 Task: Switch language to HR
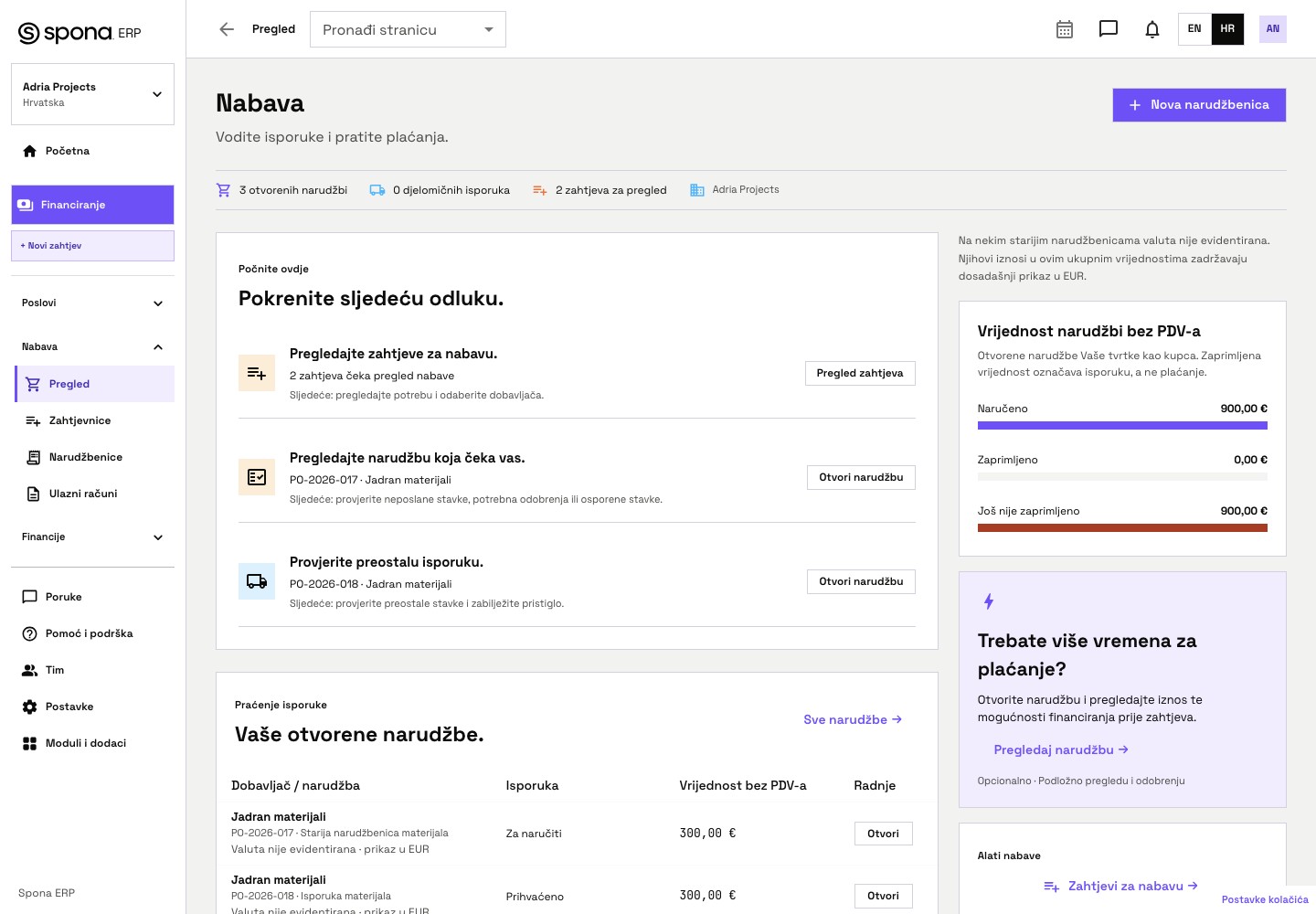(x=1227, y=29)
